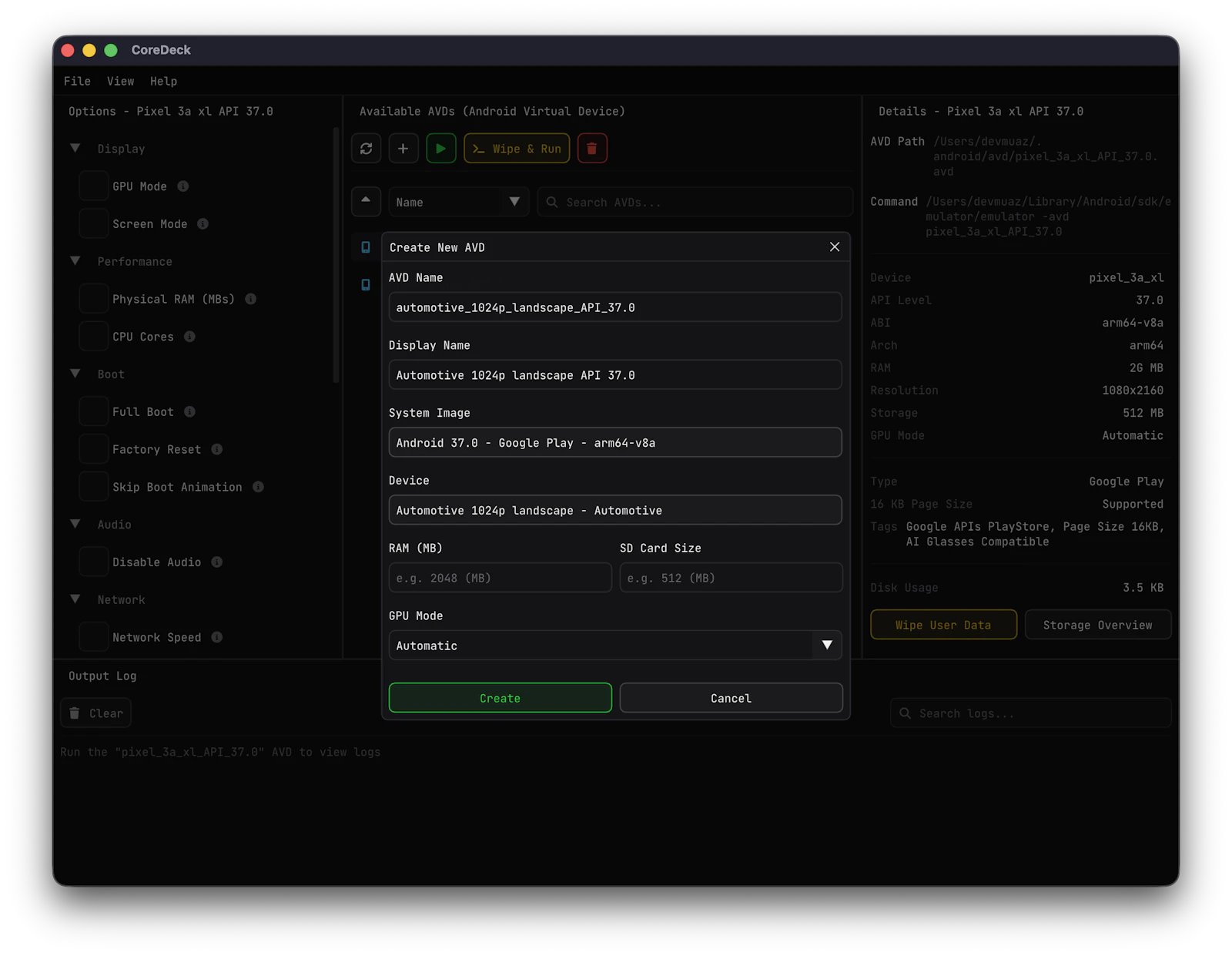Check the Factory Reset option
Screen dimensions: 1232x956
[94, 449]
